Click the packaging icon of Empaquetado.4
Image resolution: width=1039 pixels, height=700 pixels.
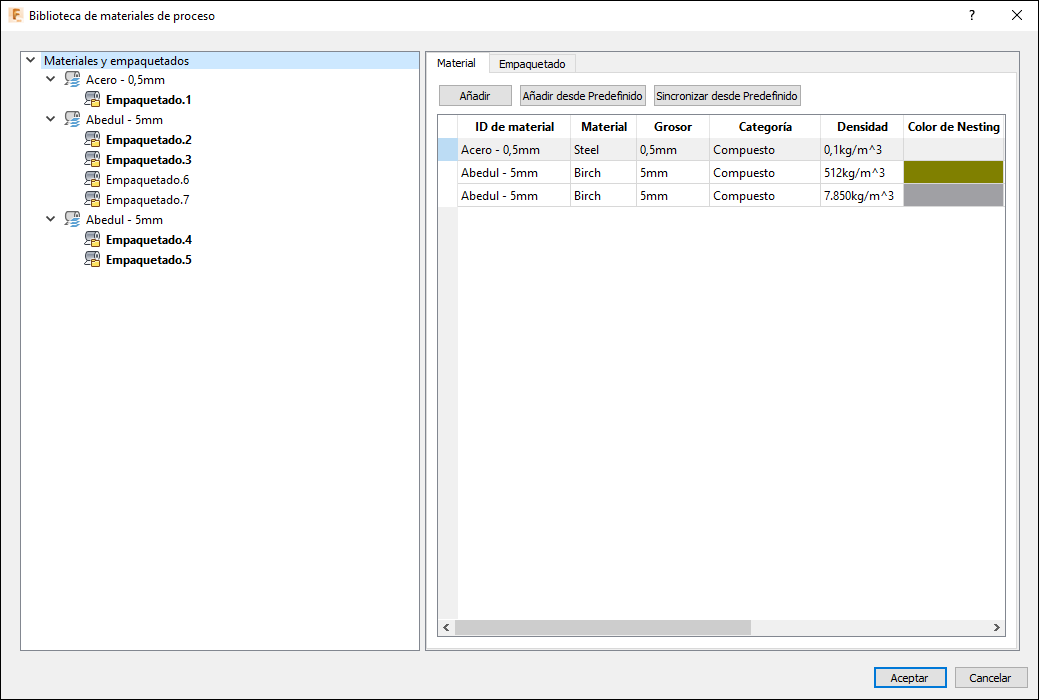(x=92, y=240)
